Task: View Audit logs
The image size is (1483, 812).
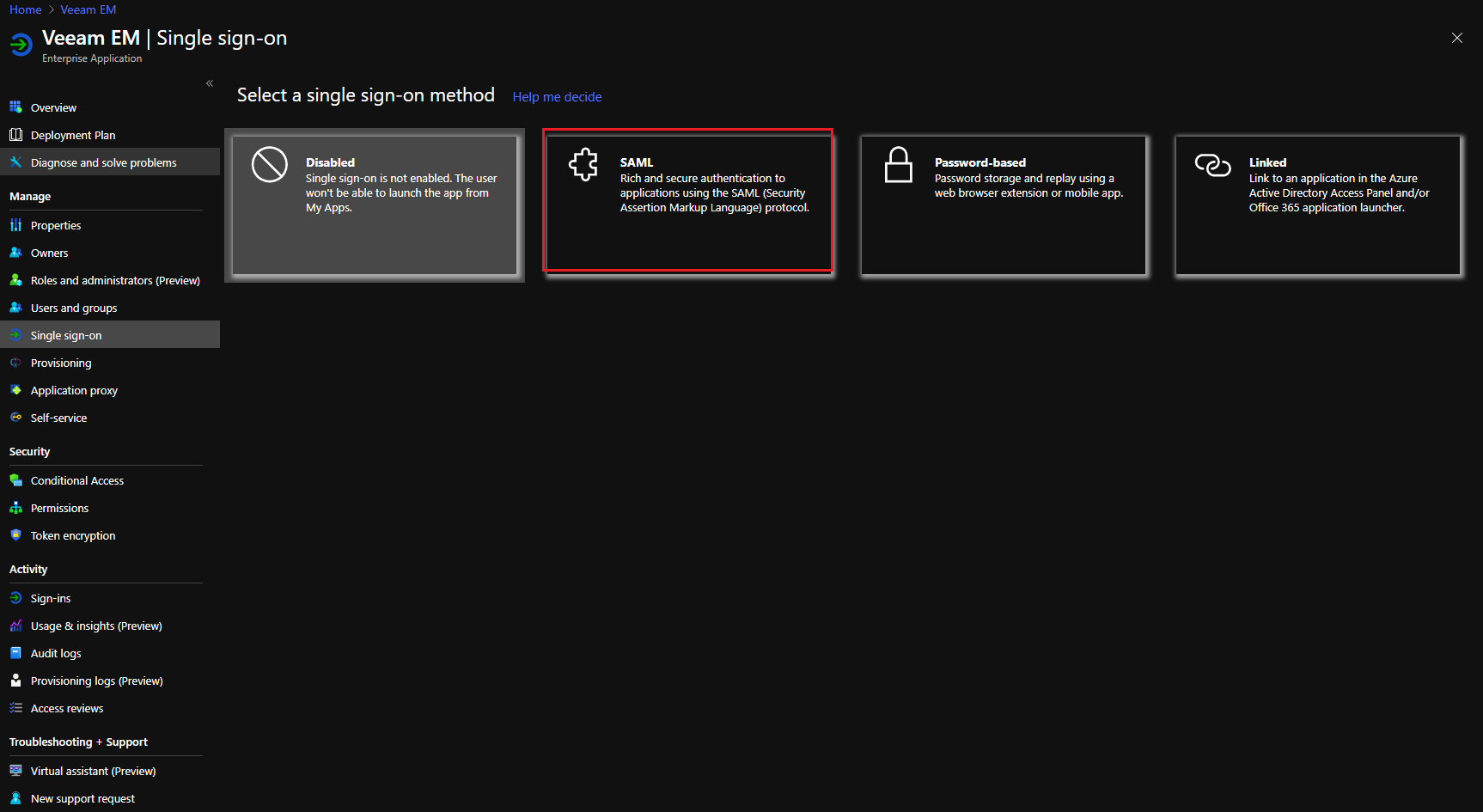Action: click(110, 653)
